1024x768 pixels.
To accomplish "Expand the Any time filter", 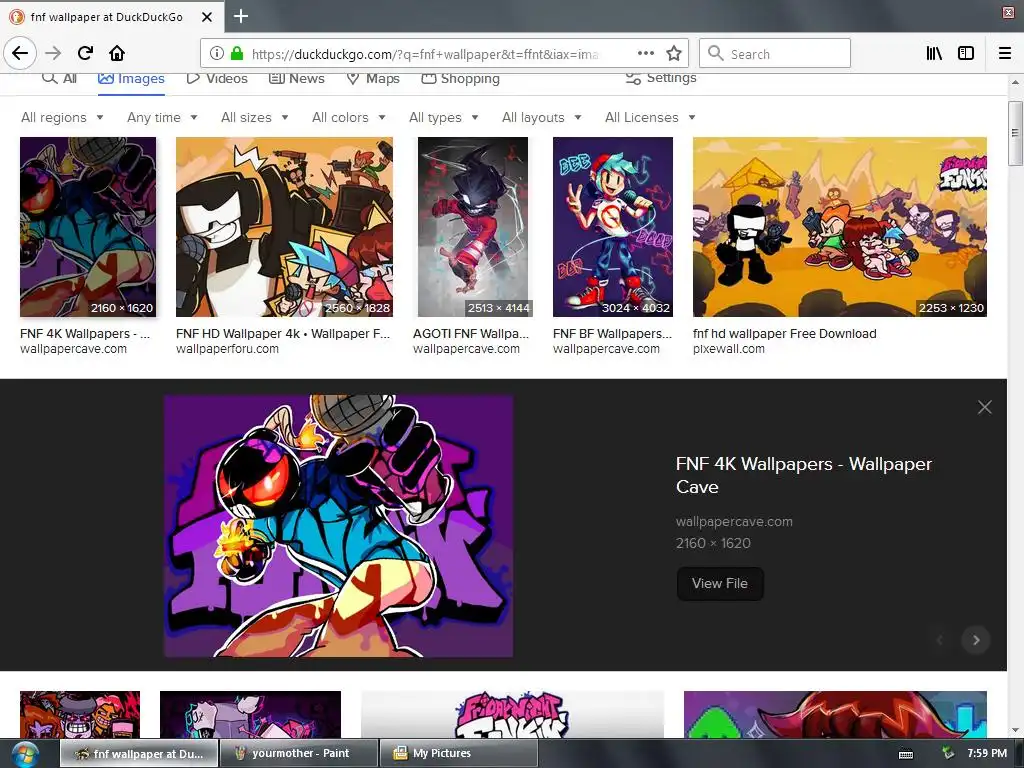I will tap(162, 118).
